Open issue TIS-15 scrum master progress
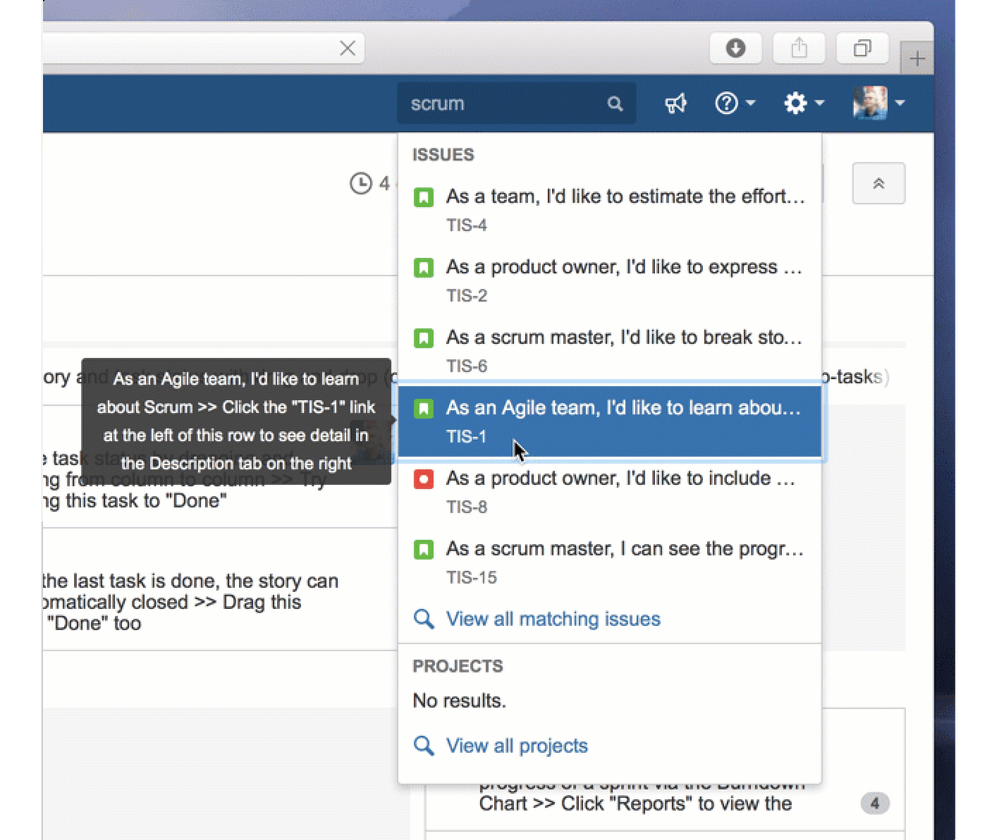Image resolution: width=999 pixels, height=840 pixels. click(x=610, y=562)
